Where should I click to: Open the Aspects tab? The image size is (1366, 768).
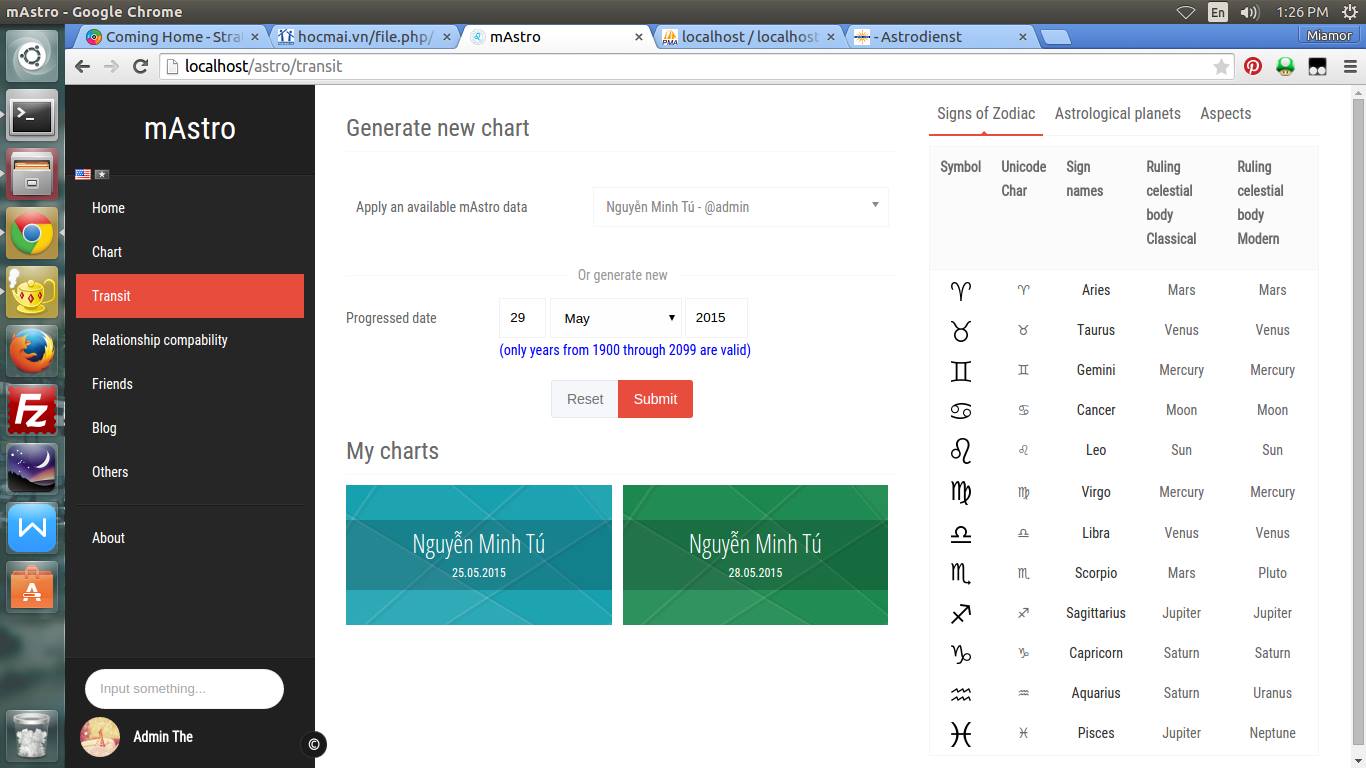pos(1225,114)
